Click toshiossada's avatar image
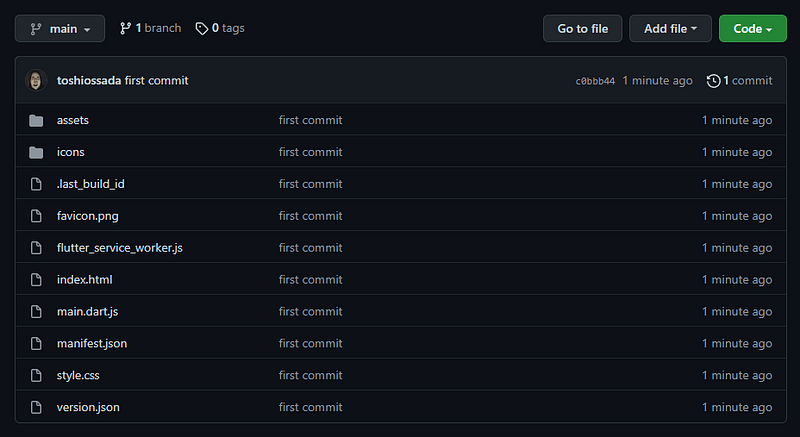The width and height of the screenshot is (800, 437). click(x=36, y=81)
